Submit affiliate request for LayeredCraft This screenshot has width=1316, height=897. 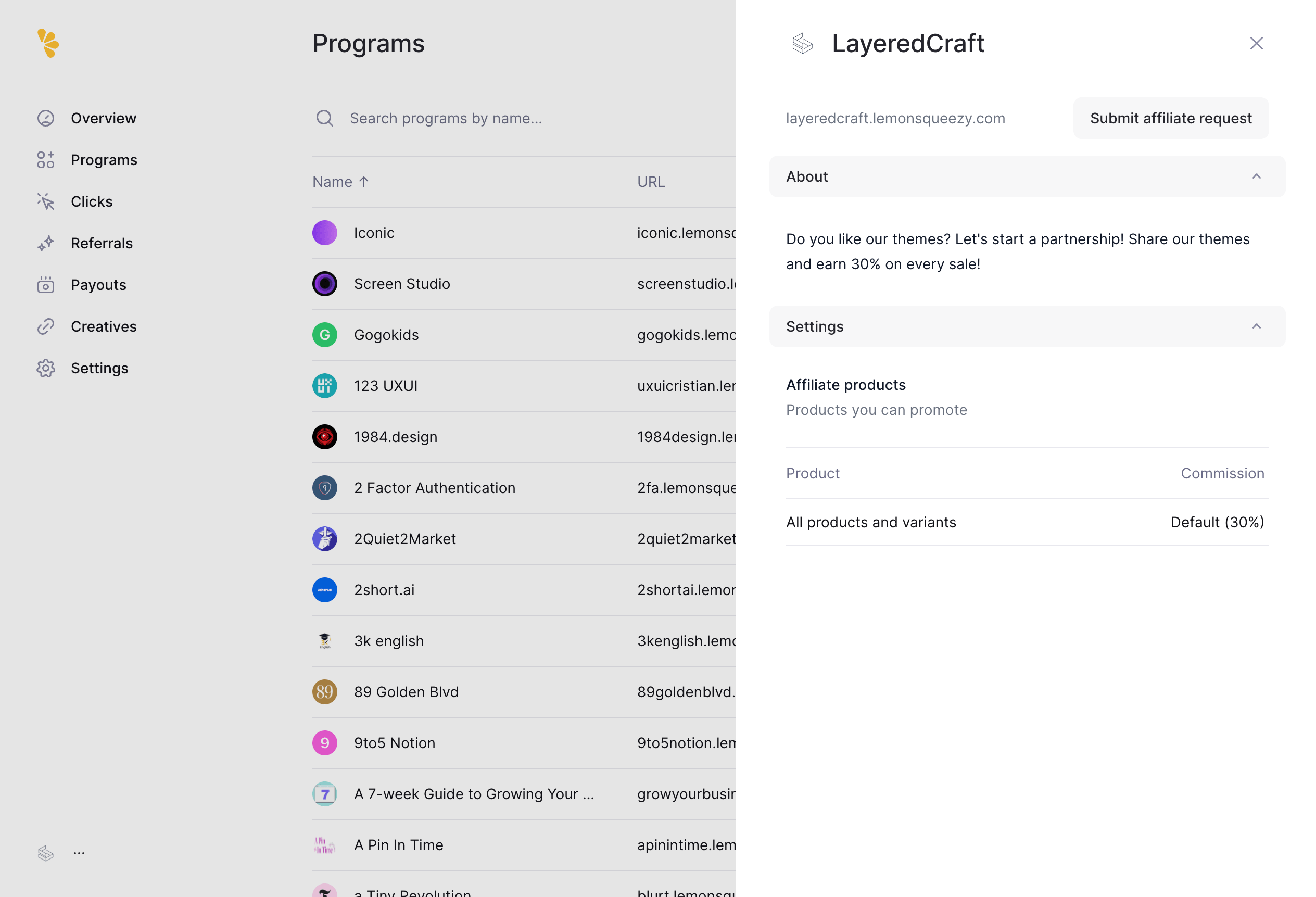[x=1170, y=118]
